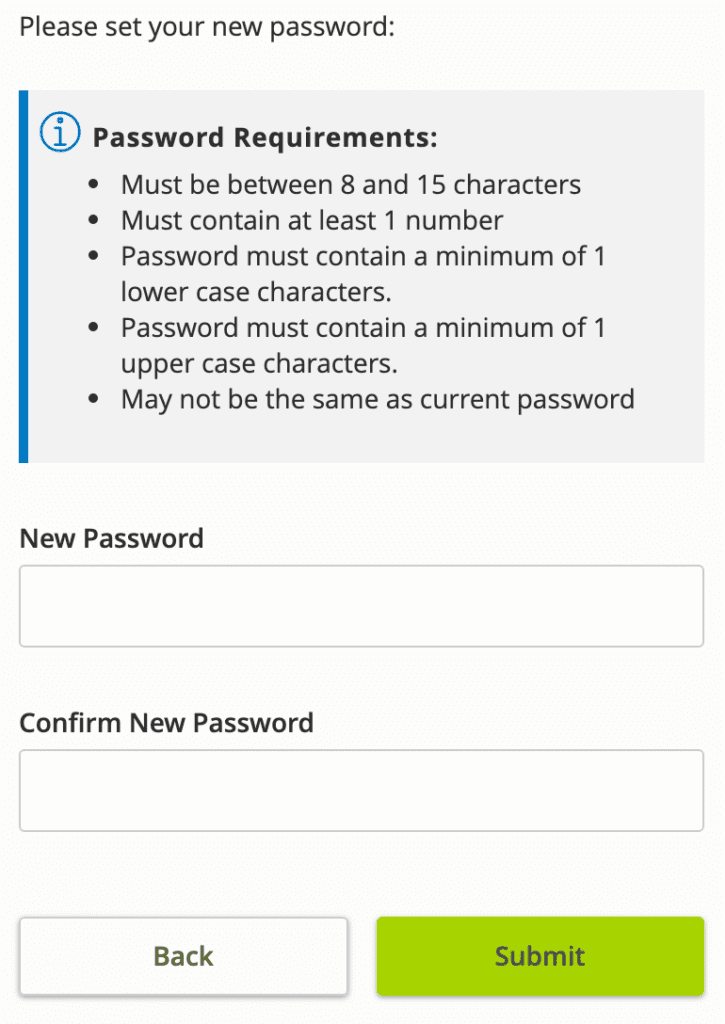Click the bullet before "Must contain at least 1 number"
The width and height of the screenshot is (725, 1024).
tap(93, 221)
